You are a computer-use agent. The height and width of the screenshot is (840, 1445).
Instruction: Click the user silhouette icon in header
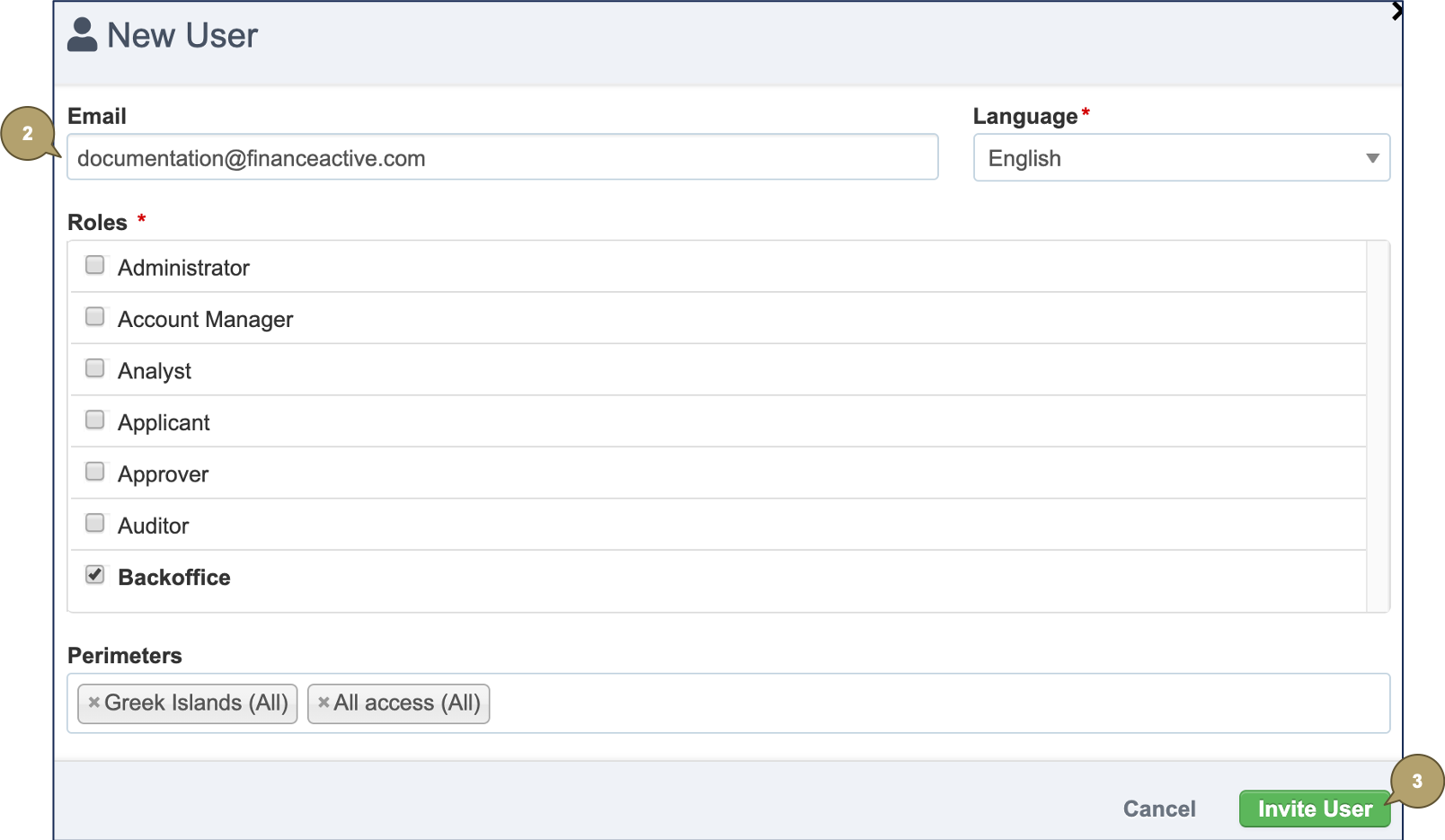click(82, 35)
